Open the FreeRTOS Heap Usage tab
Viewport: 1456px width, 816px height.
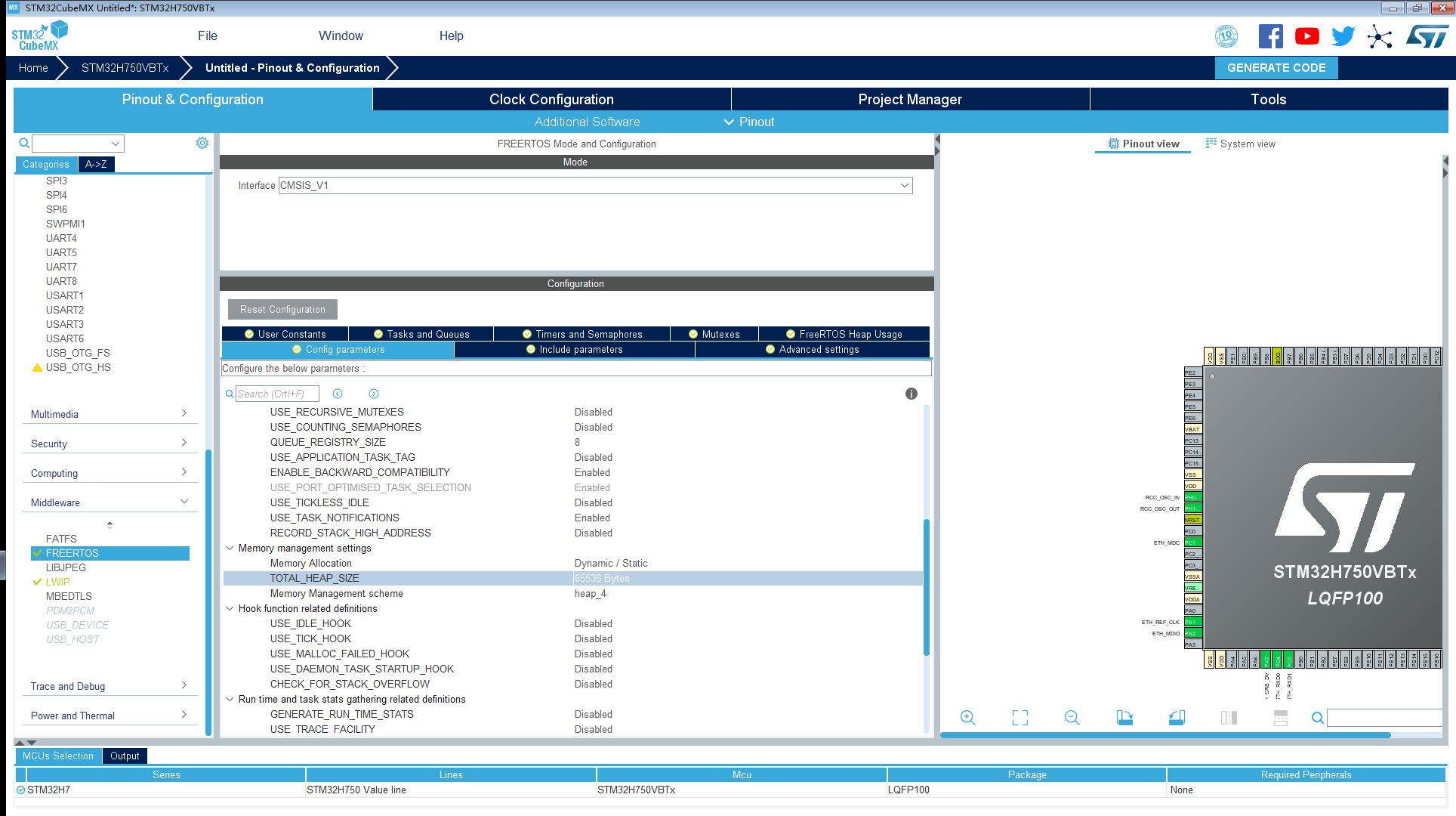click(844, 334)
